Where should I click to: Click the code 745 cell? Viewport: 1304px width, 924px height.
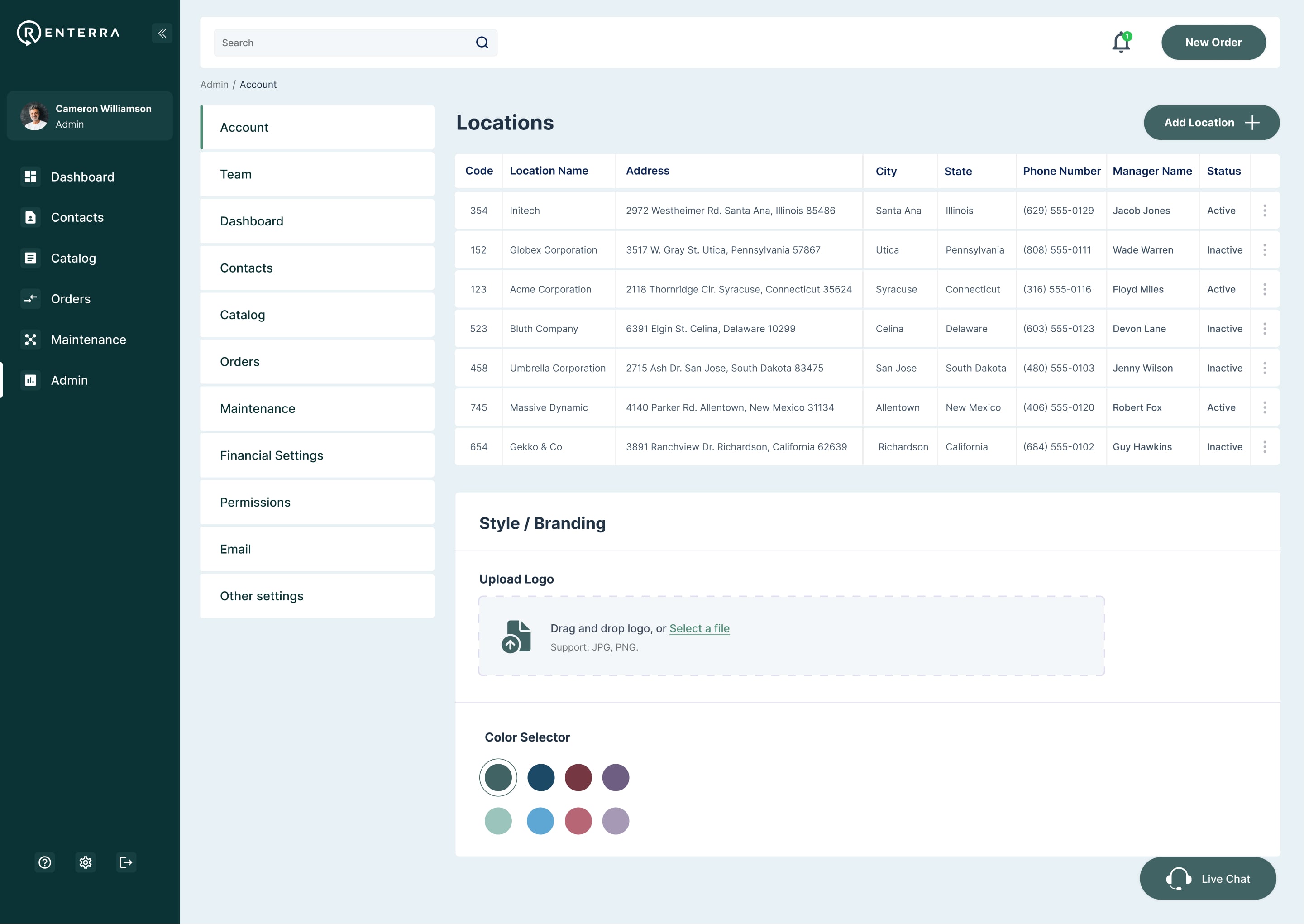(478, 407)
